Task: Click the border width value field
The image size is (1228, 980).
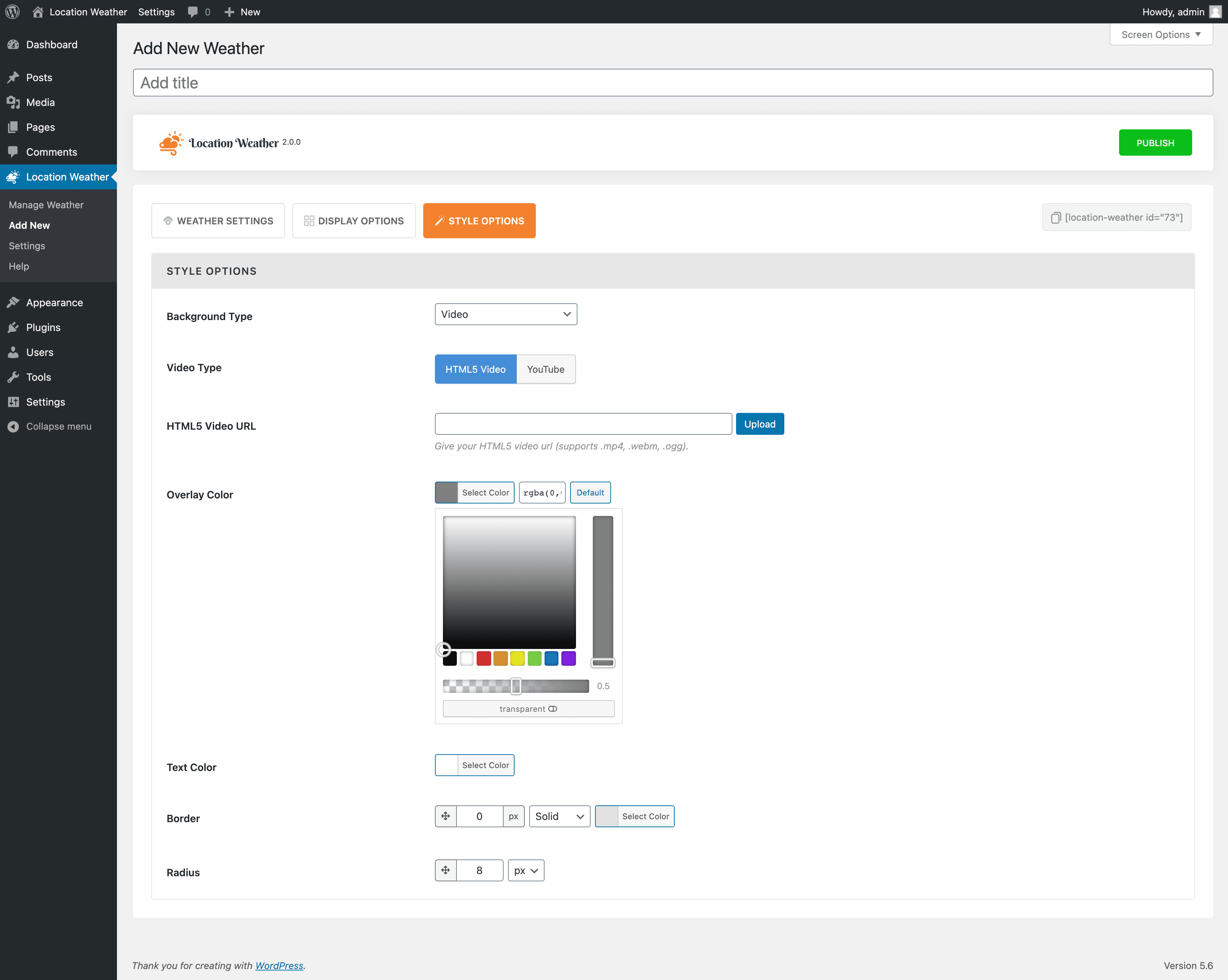Action: tap(480, 816)
